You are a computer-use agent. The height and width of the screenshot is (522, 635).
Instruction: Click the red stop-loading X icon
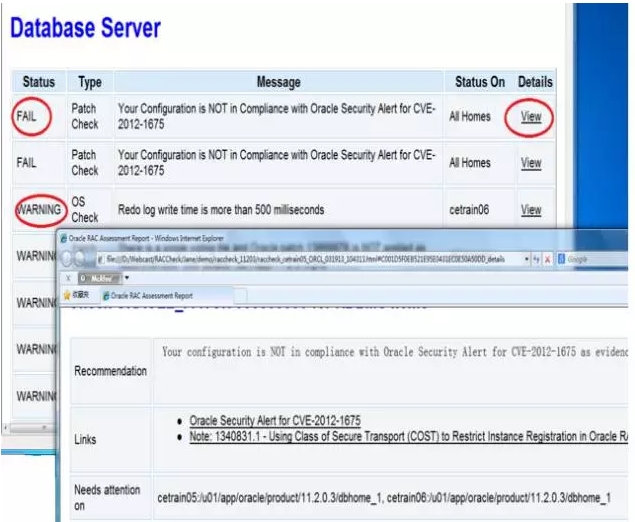tap(548, 260)
